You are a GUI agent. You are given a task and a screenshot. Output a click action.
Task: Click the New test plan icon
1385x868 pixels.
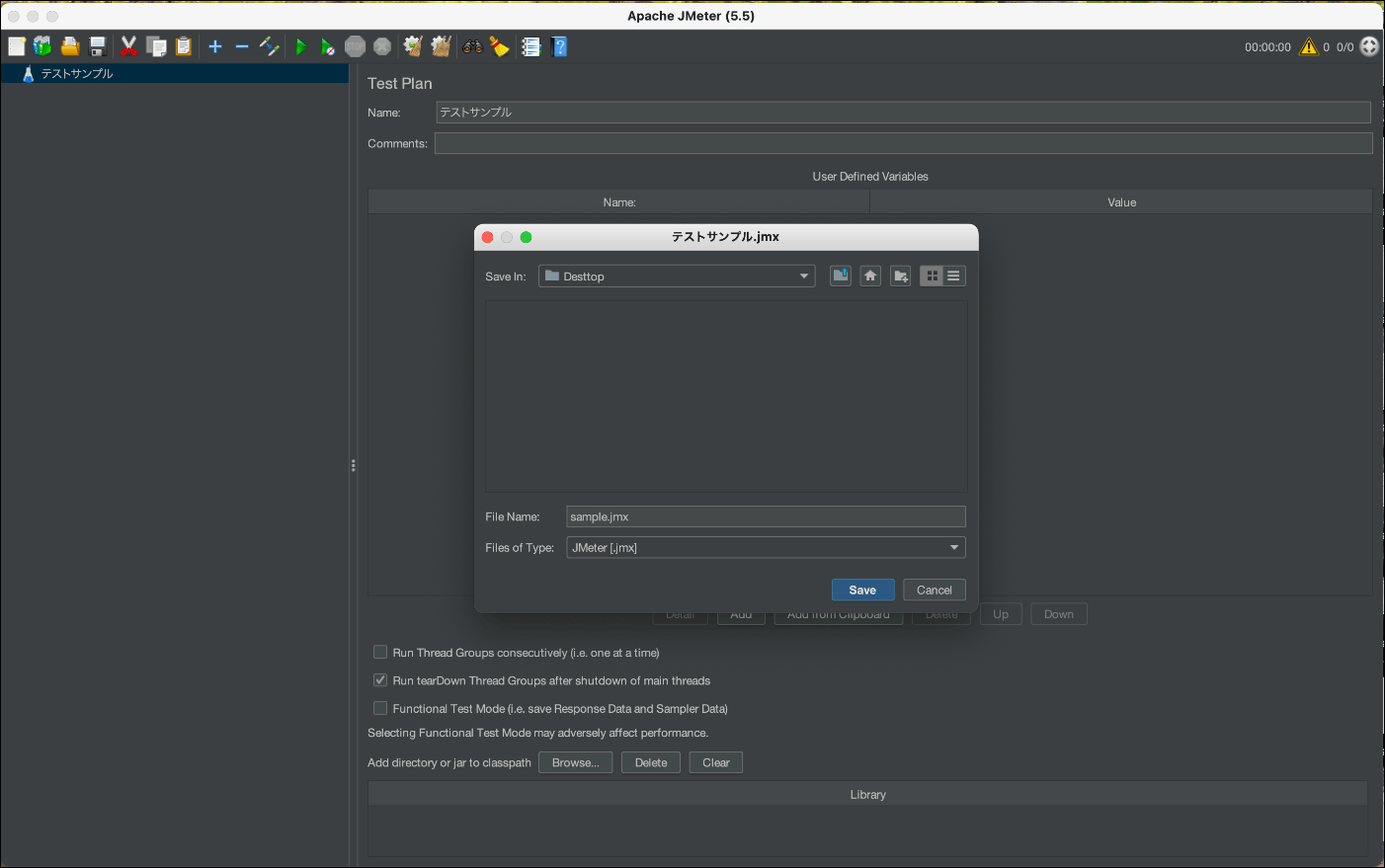point(17,46)
